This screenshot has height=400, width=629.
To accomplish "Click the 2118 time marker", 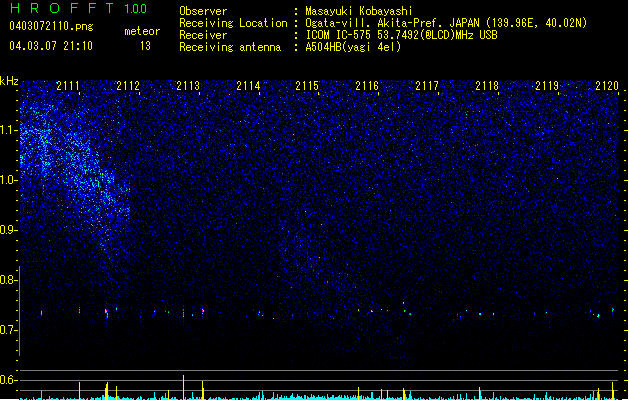I will pyautogui.click(x=487, y=86).
